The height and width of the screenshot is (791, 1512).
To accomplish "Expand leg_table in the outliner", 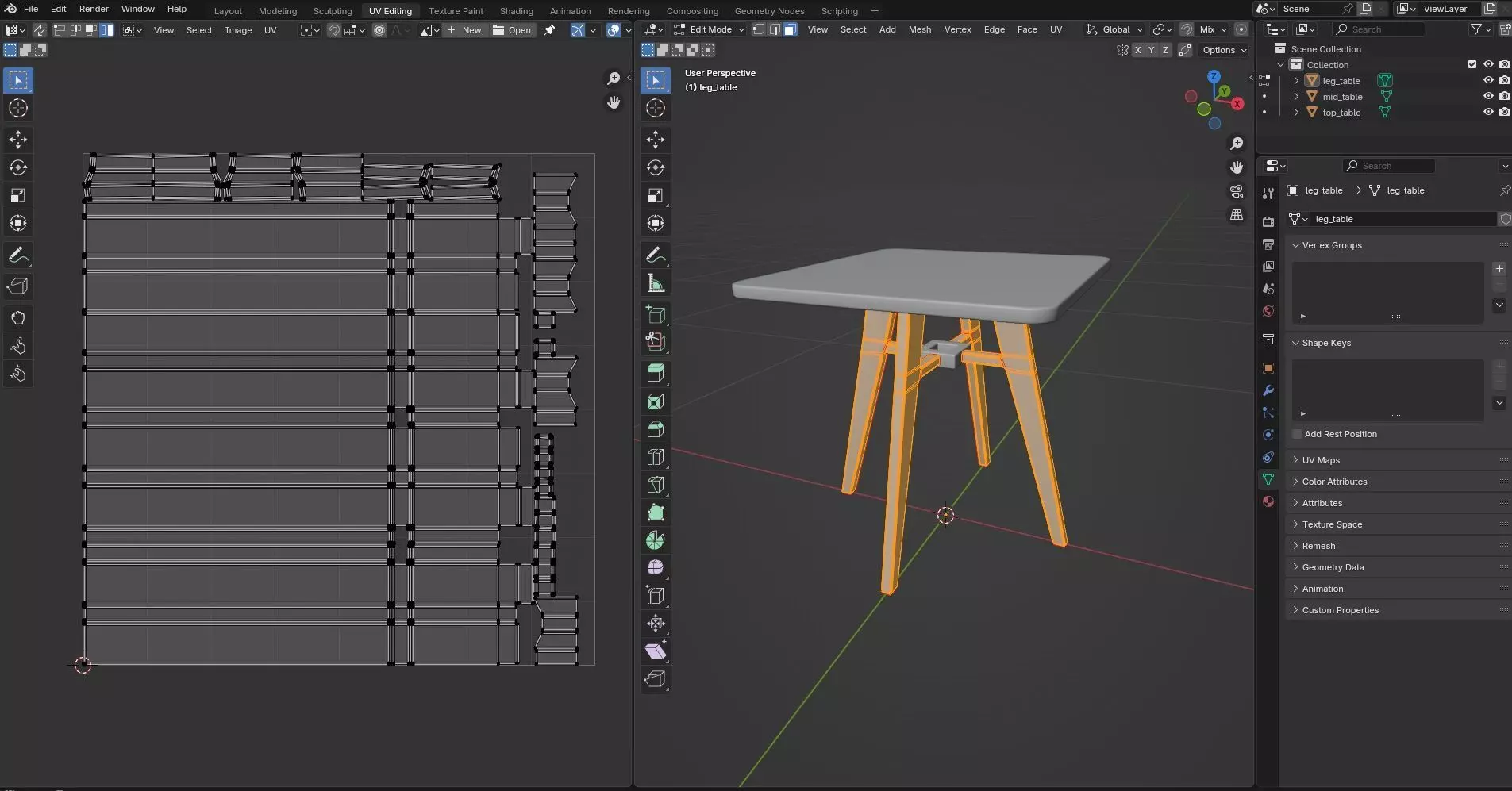I will pos(1296,80).
